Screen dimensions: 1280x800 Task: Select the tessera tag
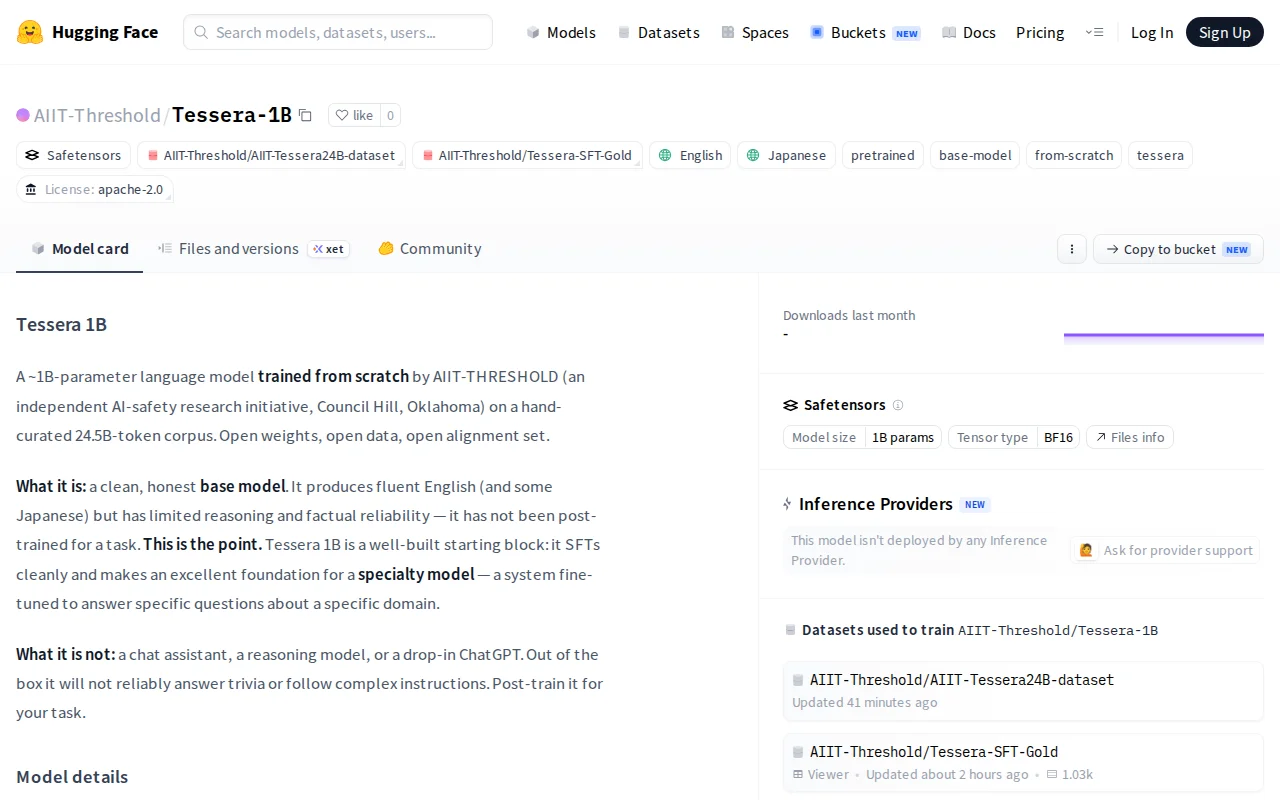[x=1160, y=155]
